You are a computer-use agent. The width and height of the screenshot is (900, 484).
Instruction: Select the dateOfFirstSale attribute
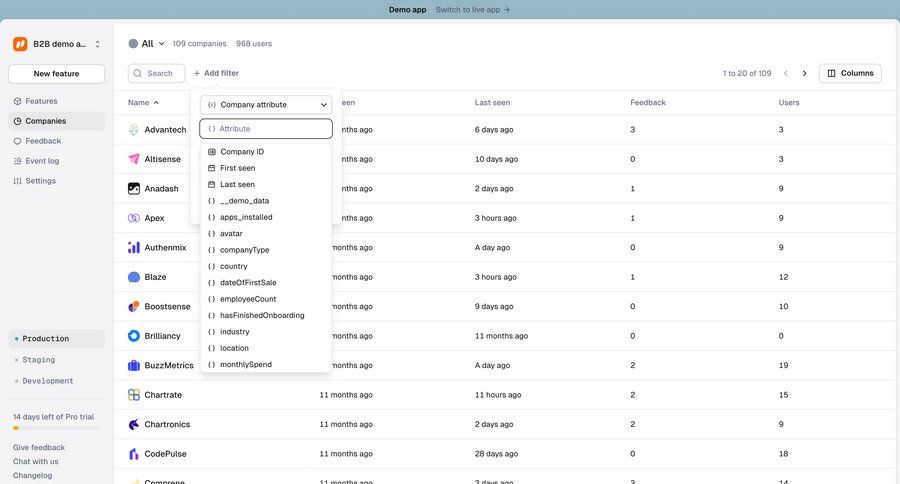pyautogui.click(x=266, y=282)
